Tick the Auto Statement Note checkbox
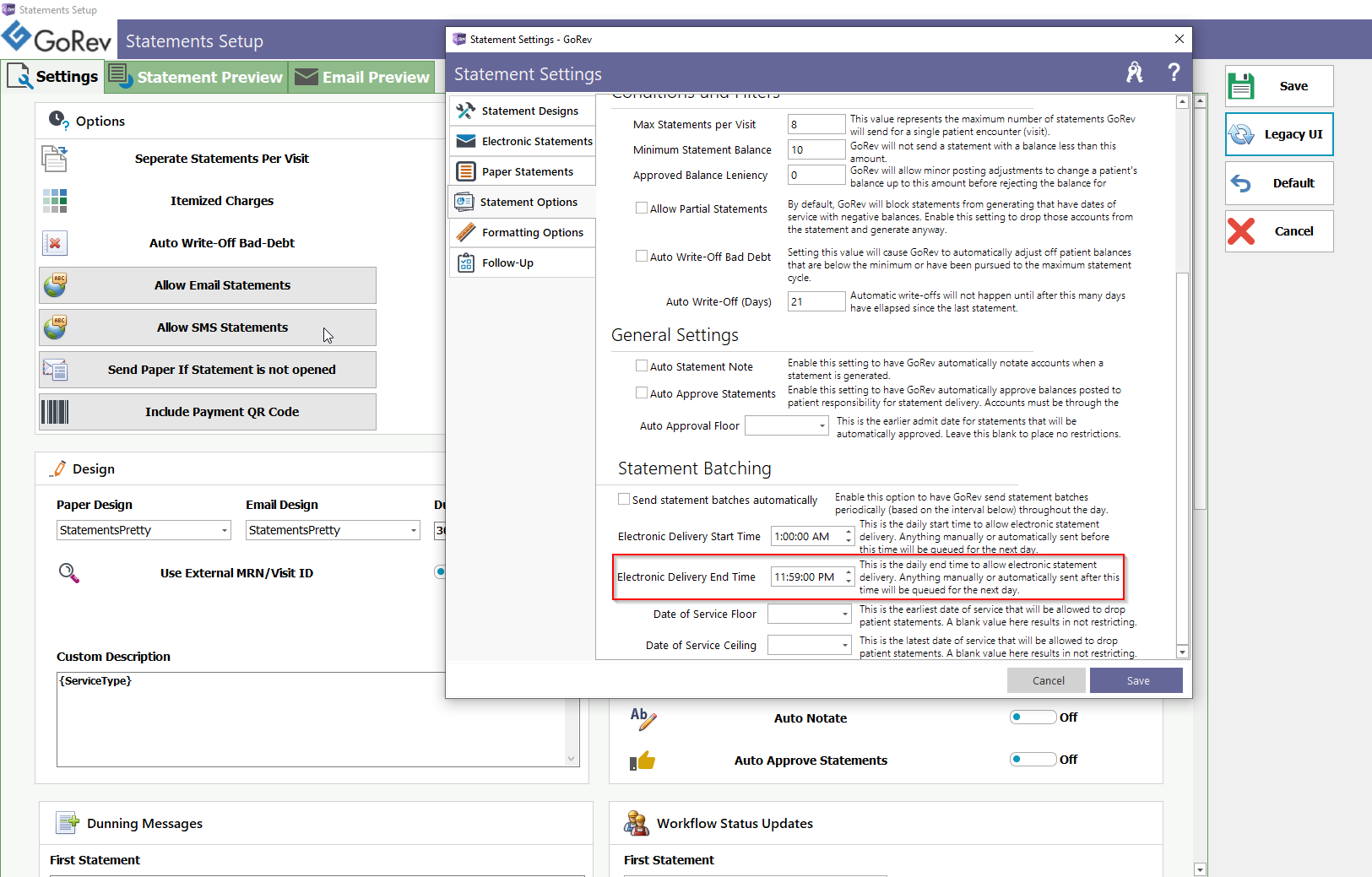Screen dimensions: 1372x877 pos(642,365)
